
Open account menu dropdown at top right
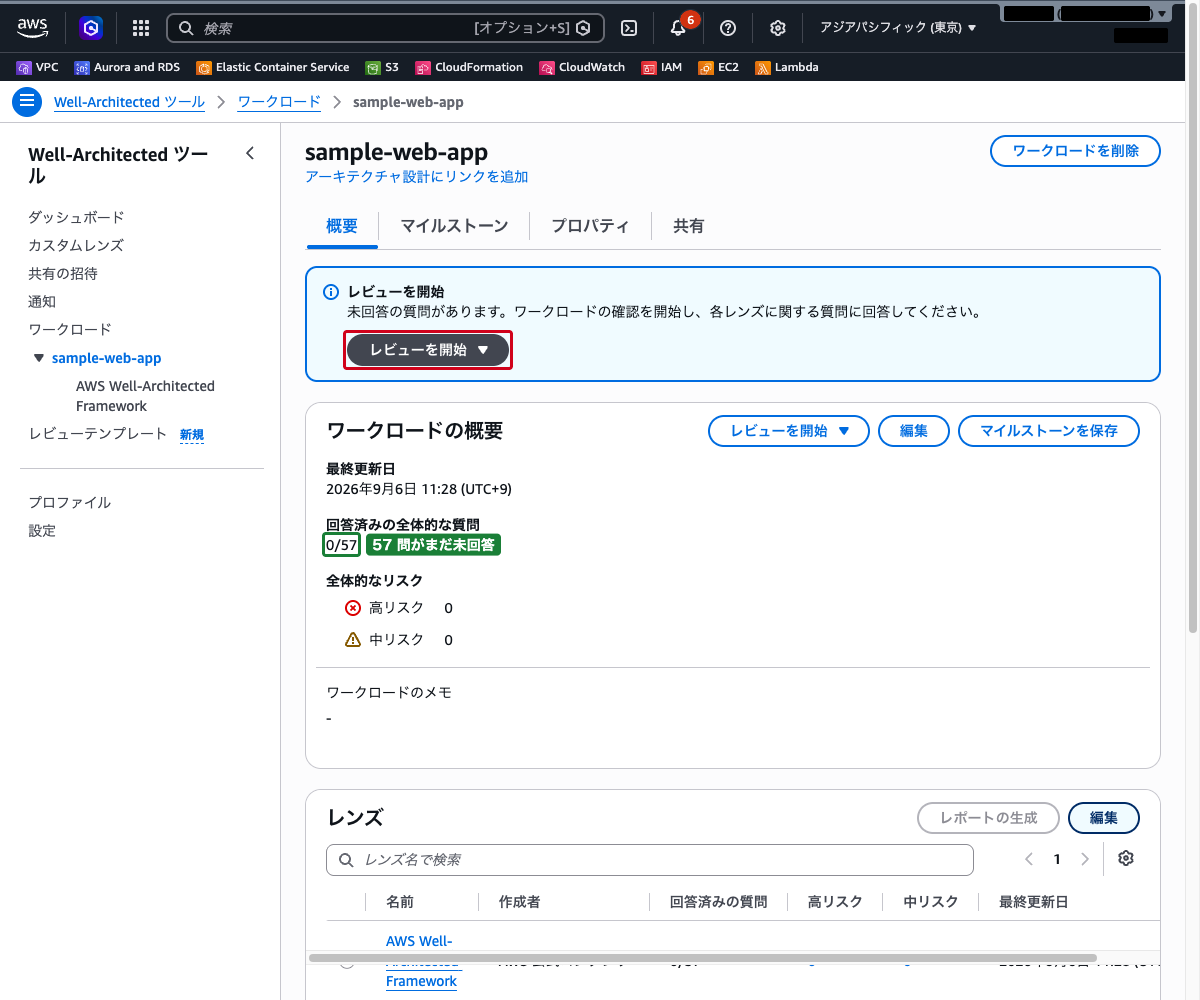(x=1085, y=14)
